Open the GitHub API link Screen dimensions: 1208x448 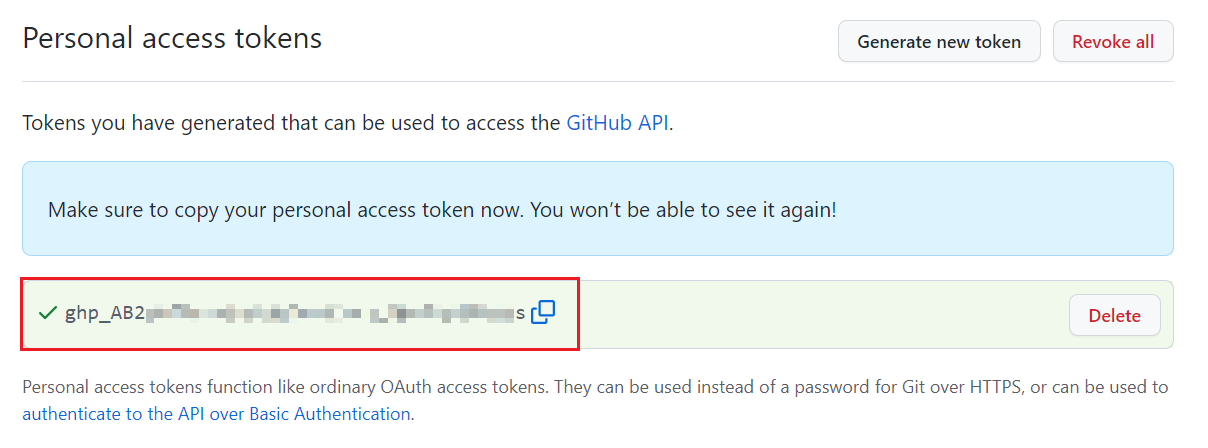coord(618,124)
